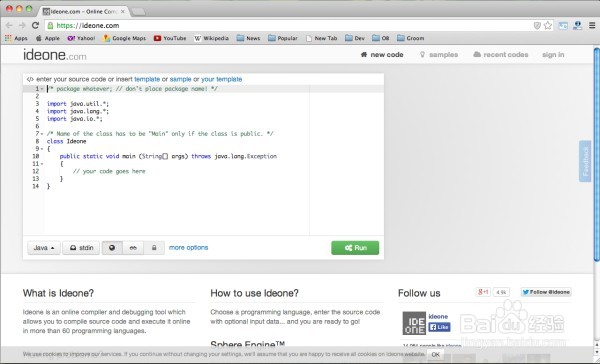Screen dimensions: 600x364
Task: Select the Ideone.com browser tab
Action: (83, 11)
